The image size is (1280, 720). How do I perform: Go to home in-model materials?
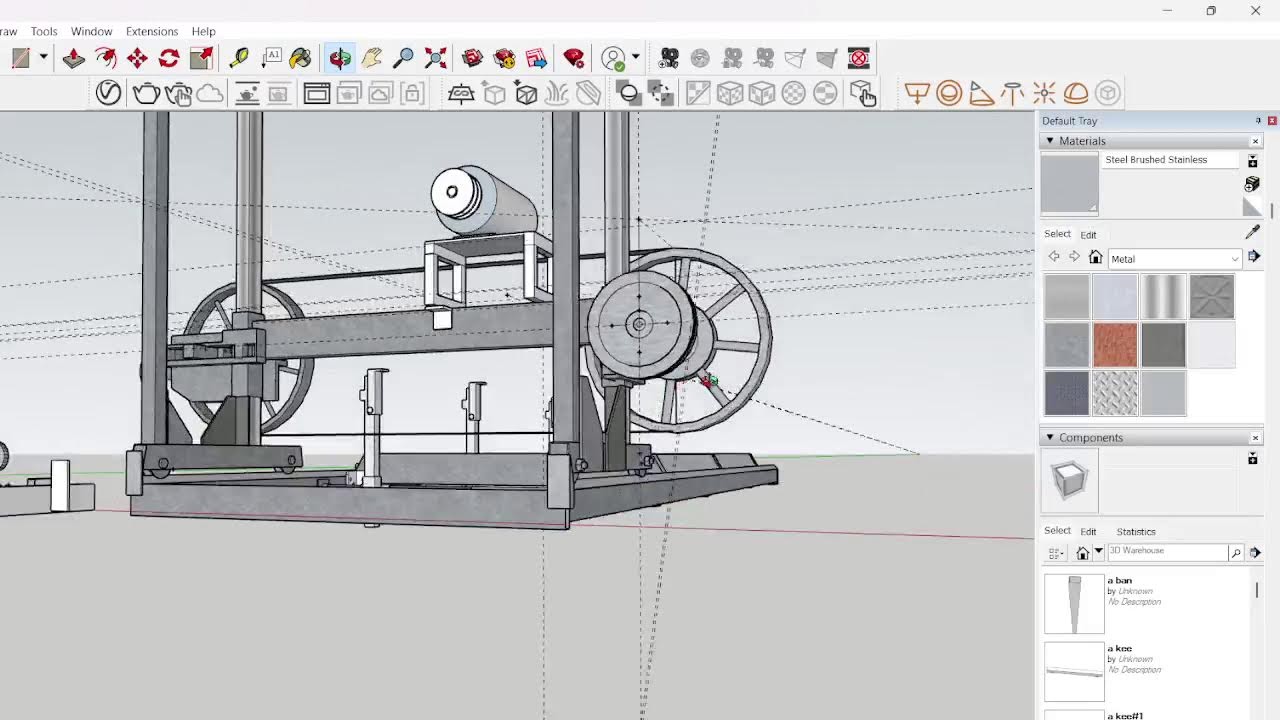tap(1095, 258)
